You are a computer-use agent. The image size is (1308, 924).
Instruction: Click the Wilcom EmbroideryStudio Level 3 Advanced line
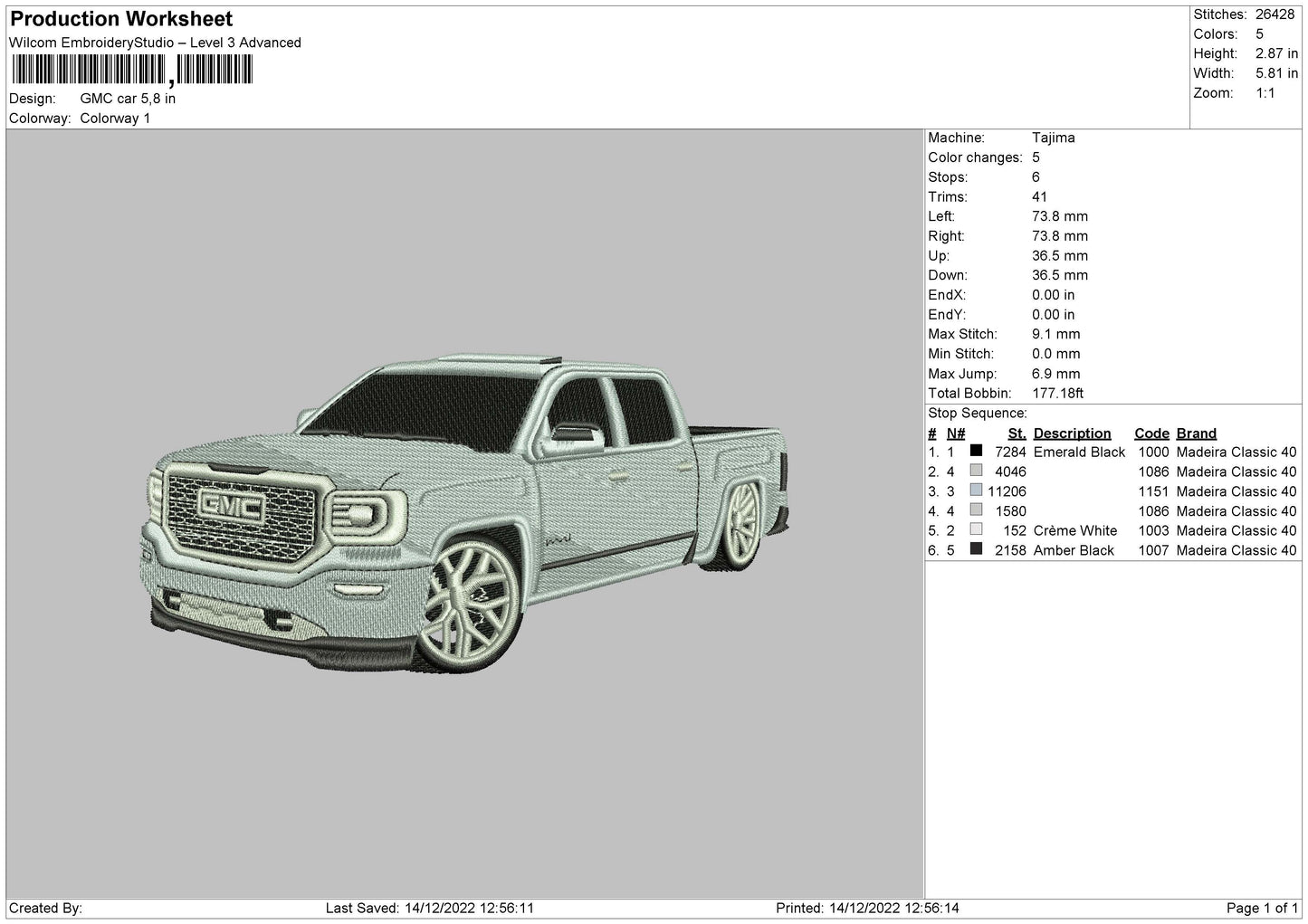click(x=155, y=43)
